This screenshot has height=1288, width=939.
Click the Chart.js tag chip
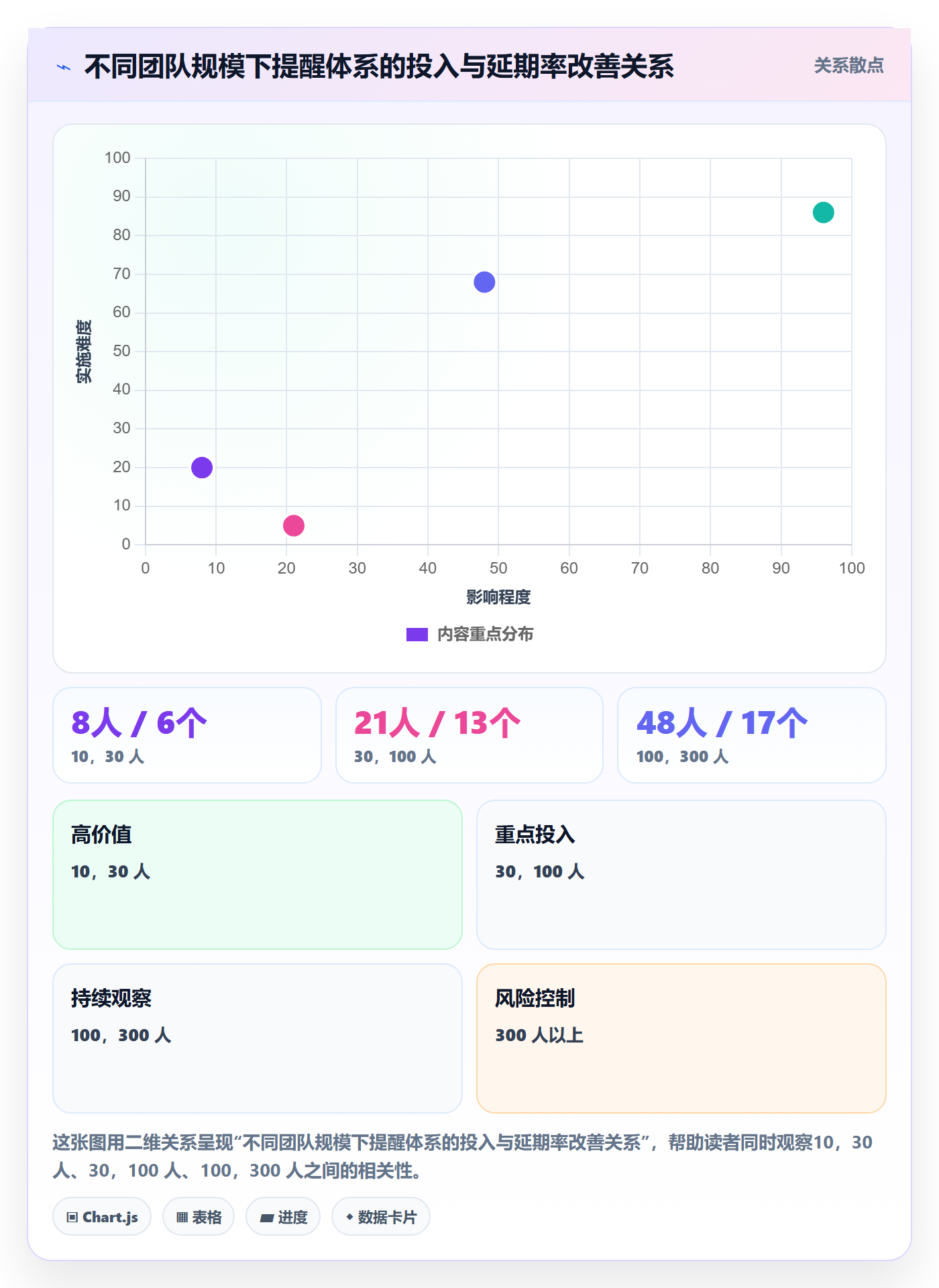[102, 1217]
